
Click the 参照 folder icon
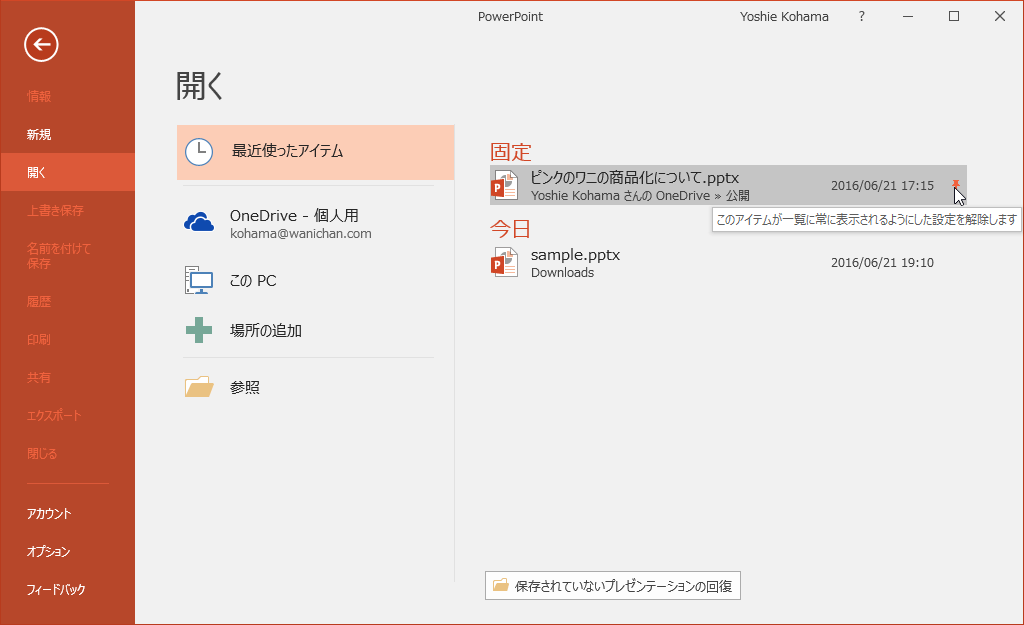point(199,387)
